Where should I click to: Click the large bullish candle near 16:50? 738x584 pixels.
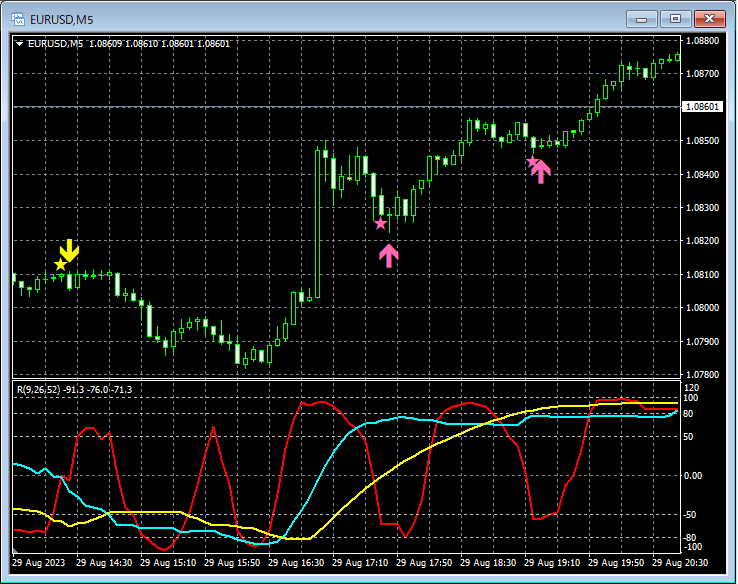318,224
